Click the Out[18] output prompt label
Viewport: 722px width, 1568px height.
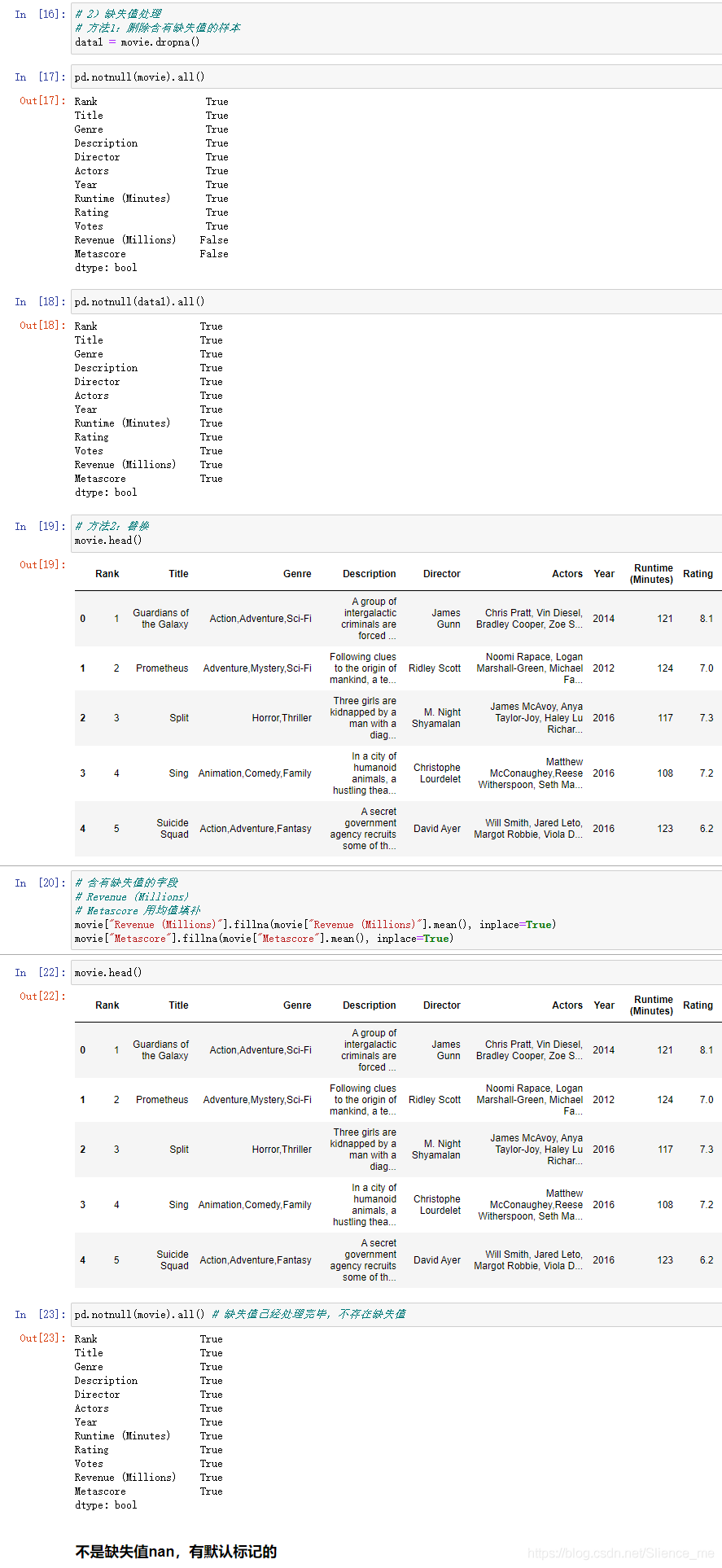point(42,326)
